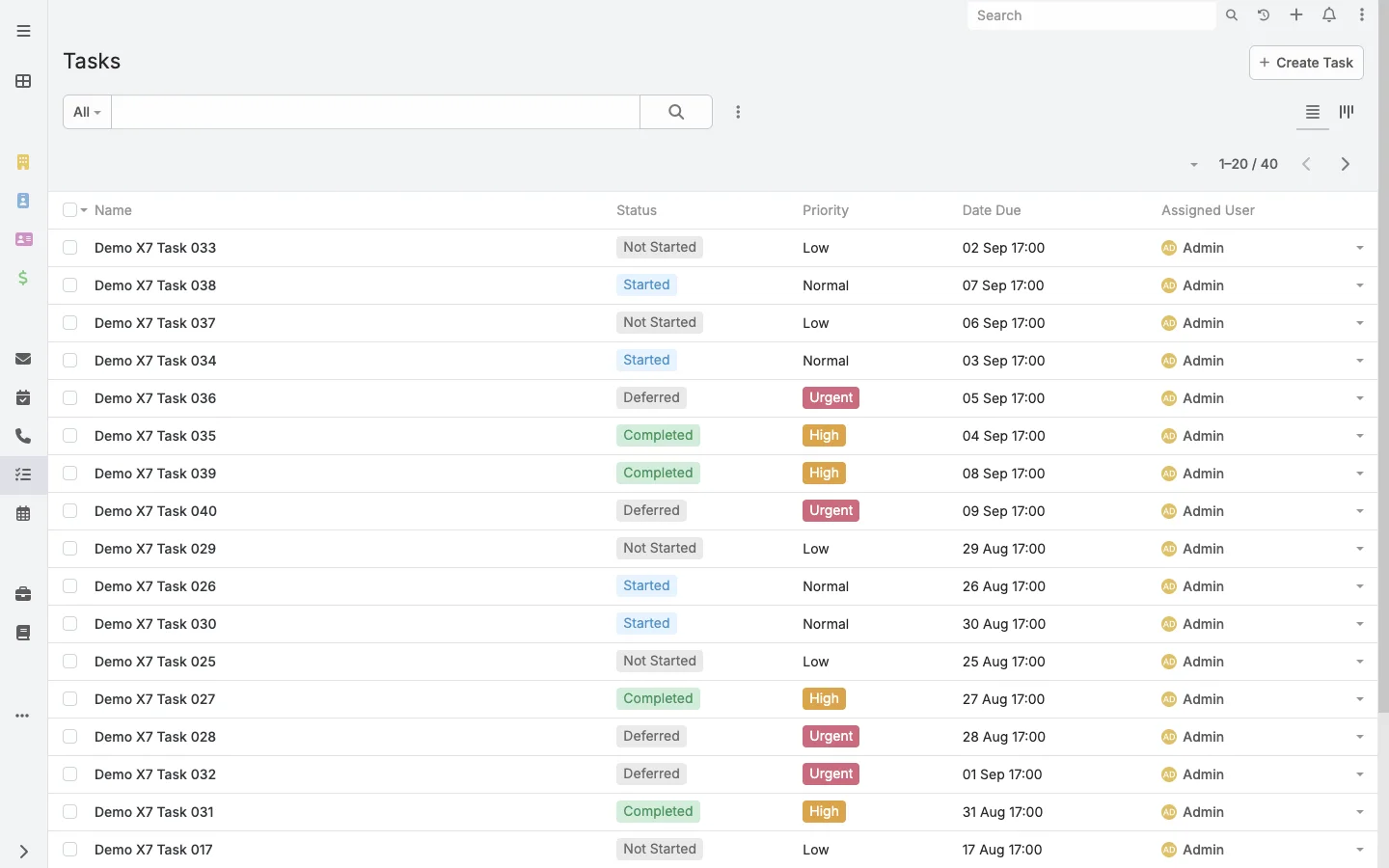Image resolution: width=1389 pixels, height=868 pixels.
Task: Open Leads card icon in sidebar
Action: coord(23,239)
